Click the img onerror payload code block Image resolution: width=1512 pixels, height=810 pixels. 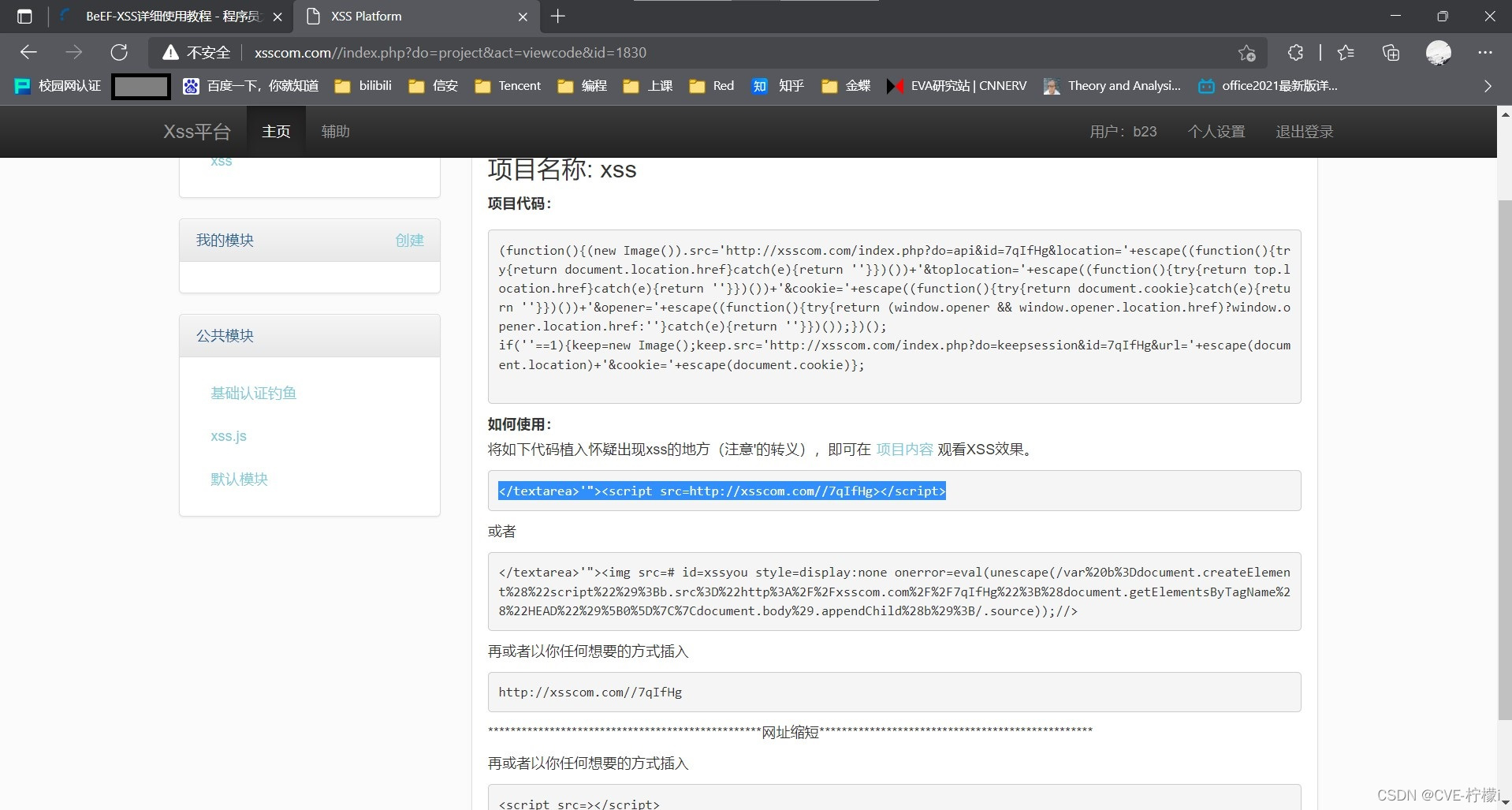tap(894, 592)
